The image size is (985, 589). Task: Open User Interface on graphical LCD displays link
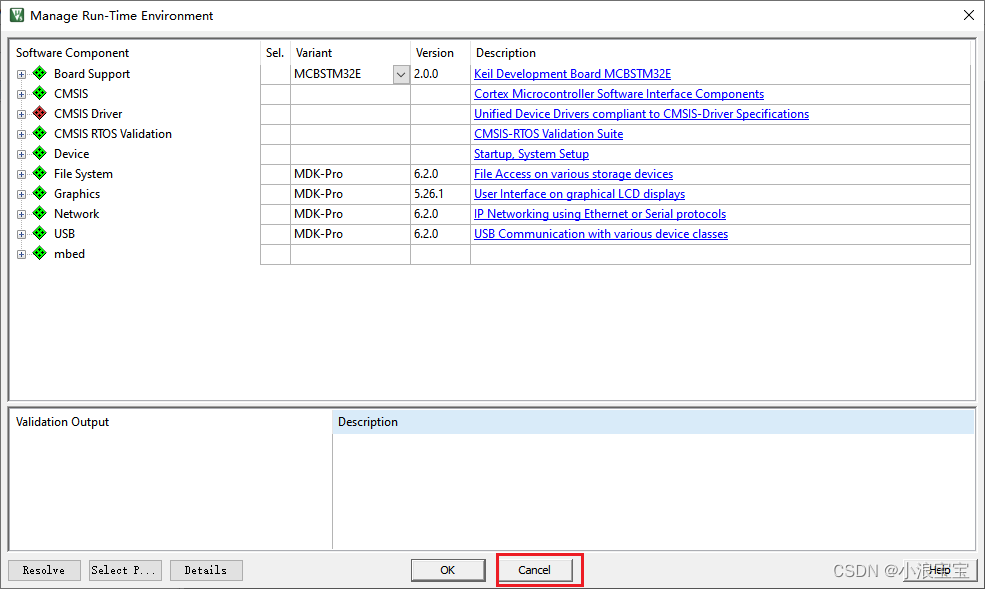(x=579, y=194)
